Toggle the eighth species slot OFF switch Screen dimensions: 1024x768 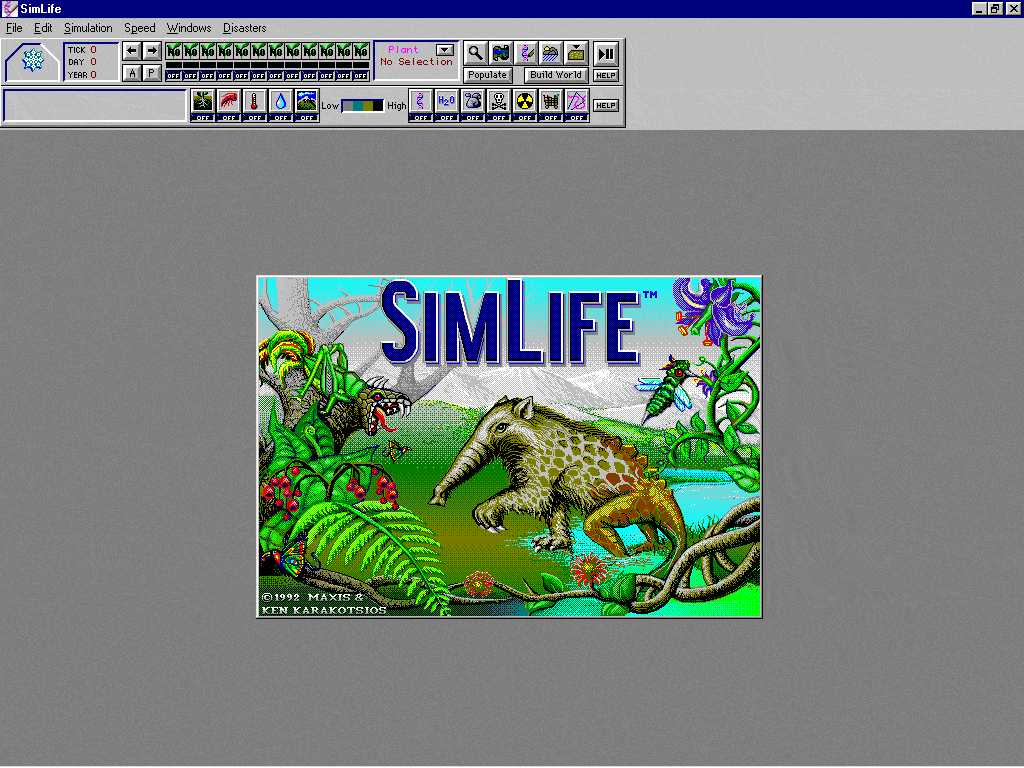[293, 76]
